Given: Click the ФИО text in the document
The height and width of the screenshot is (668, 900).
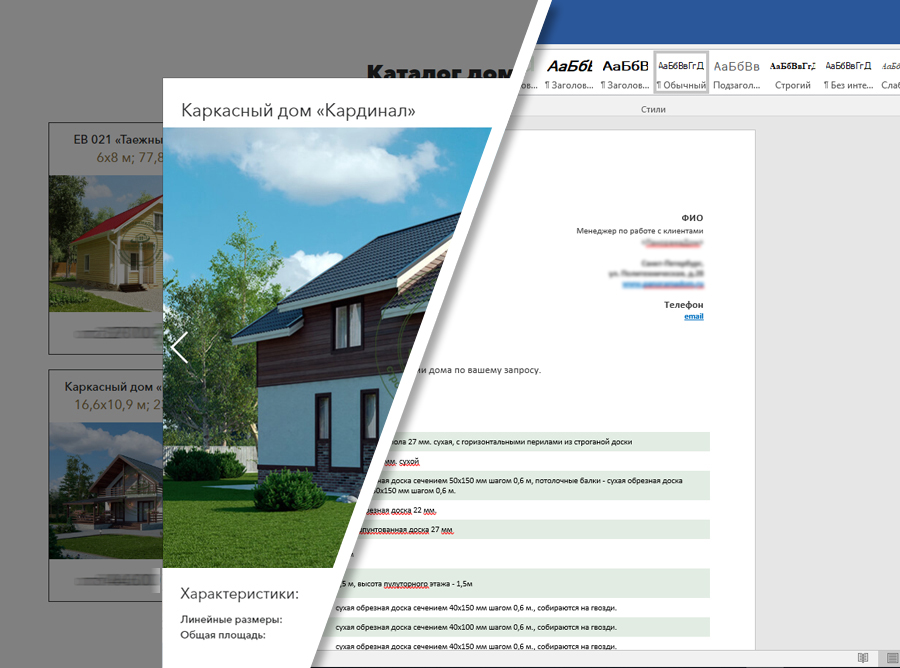Looking at the screenshot, I should point(692,218).
